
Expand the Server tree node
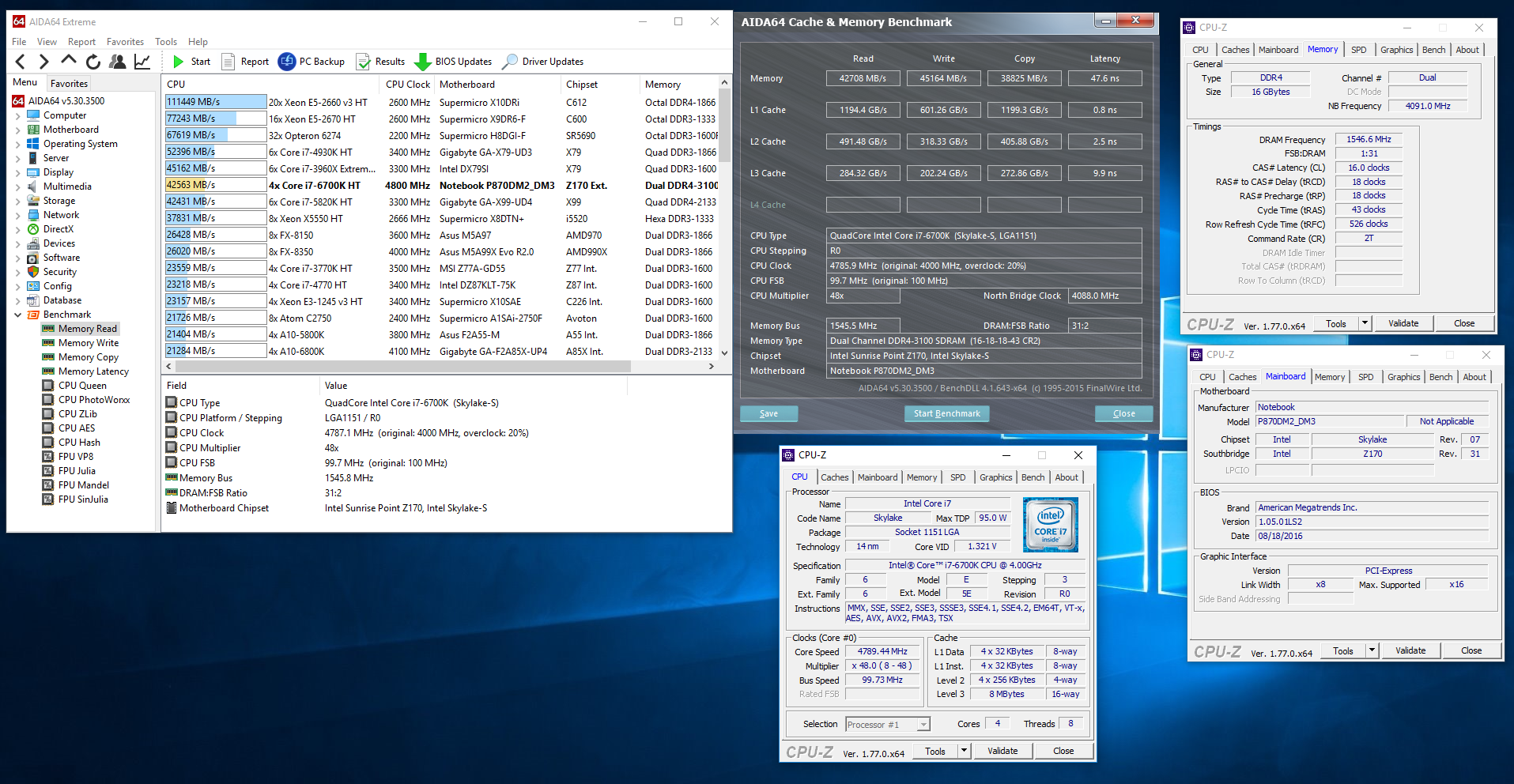click(18, 158)
